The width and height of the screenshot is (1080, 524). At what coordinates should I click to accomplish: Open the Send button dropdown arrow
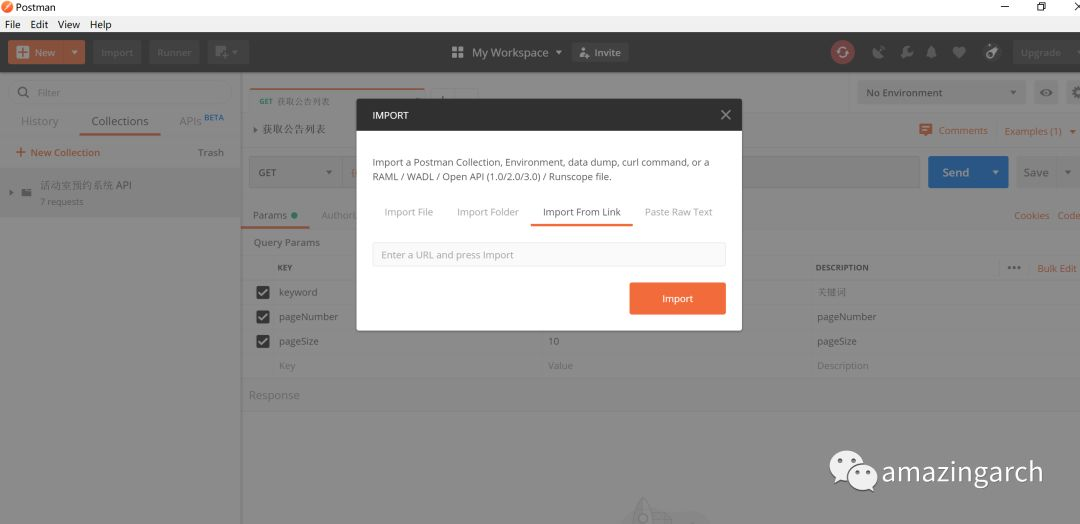coord(995,172)
